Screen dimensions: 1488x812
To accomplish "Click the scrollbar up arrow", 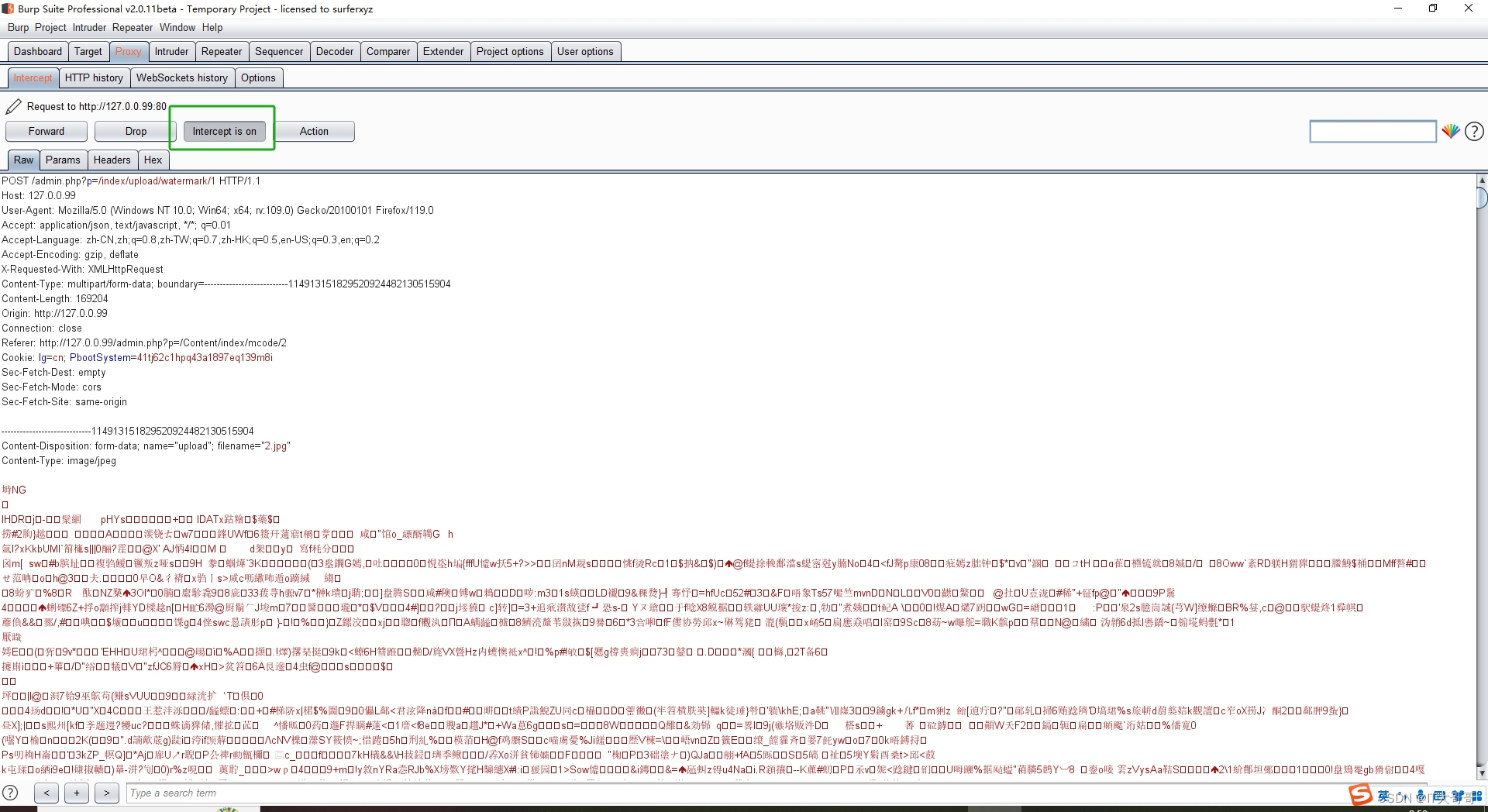I will coord(1482,181).
